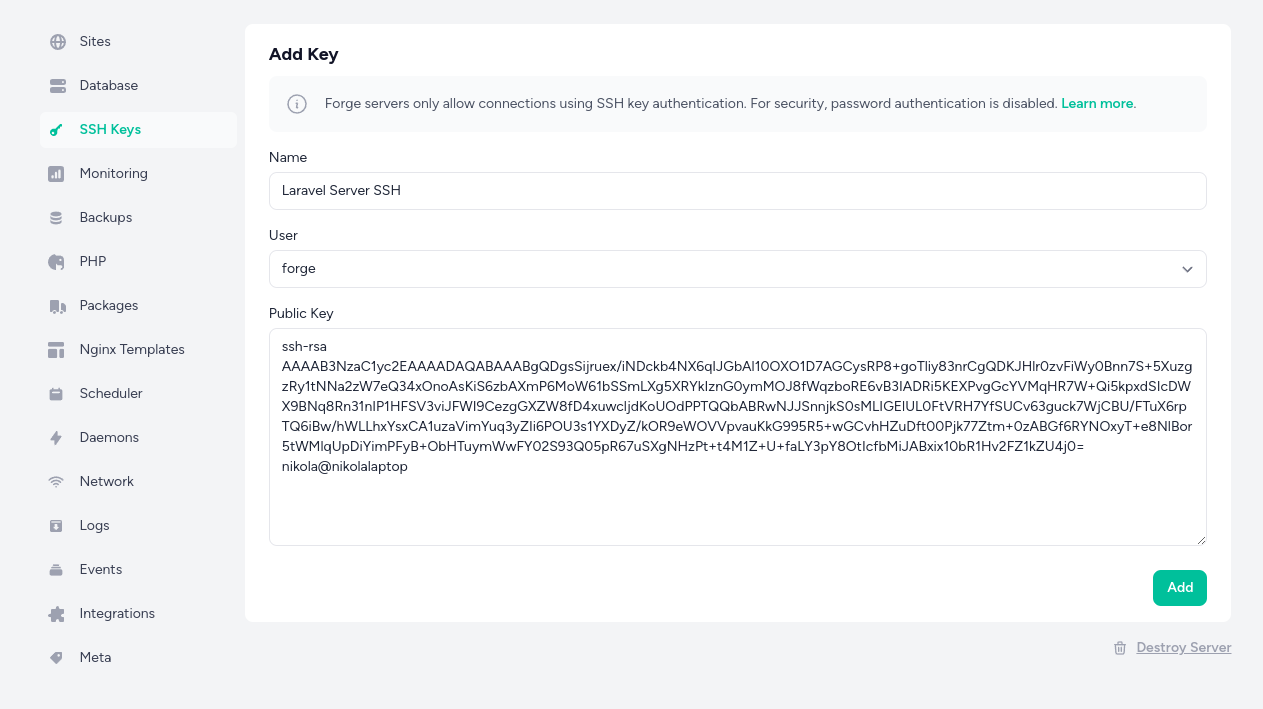Focus the Name input field

(x=737, y=191)
